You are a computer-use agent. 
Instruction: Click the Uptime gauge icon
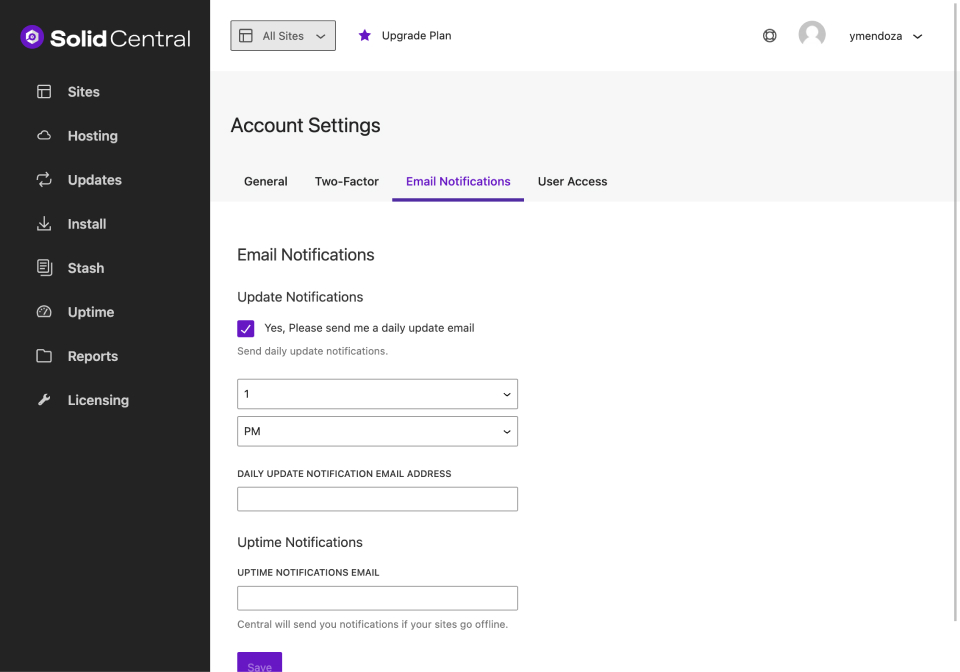point(44,312)
